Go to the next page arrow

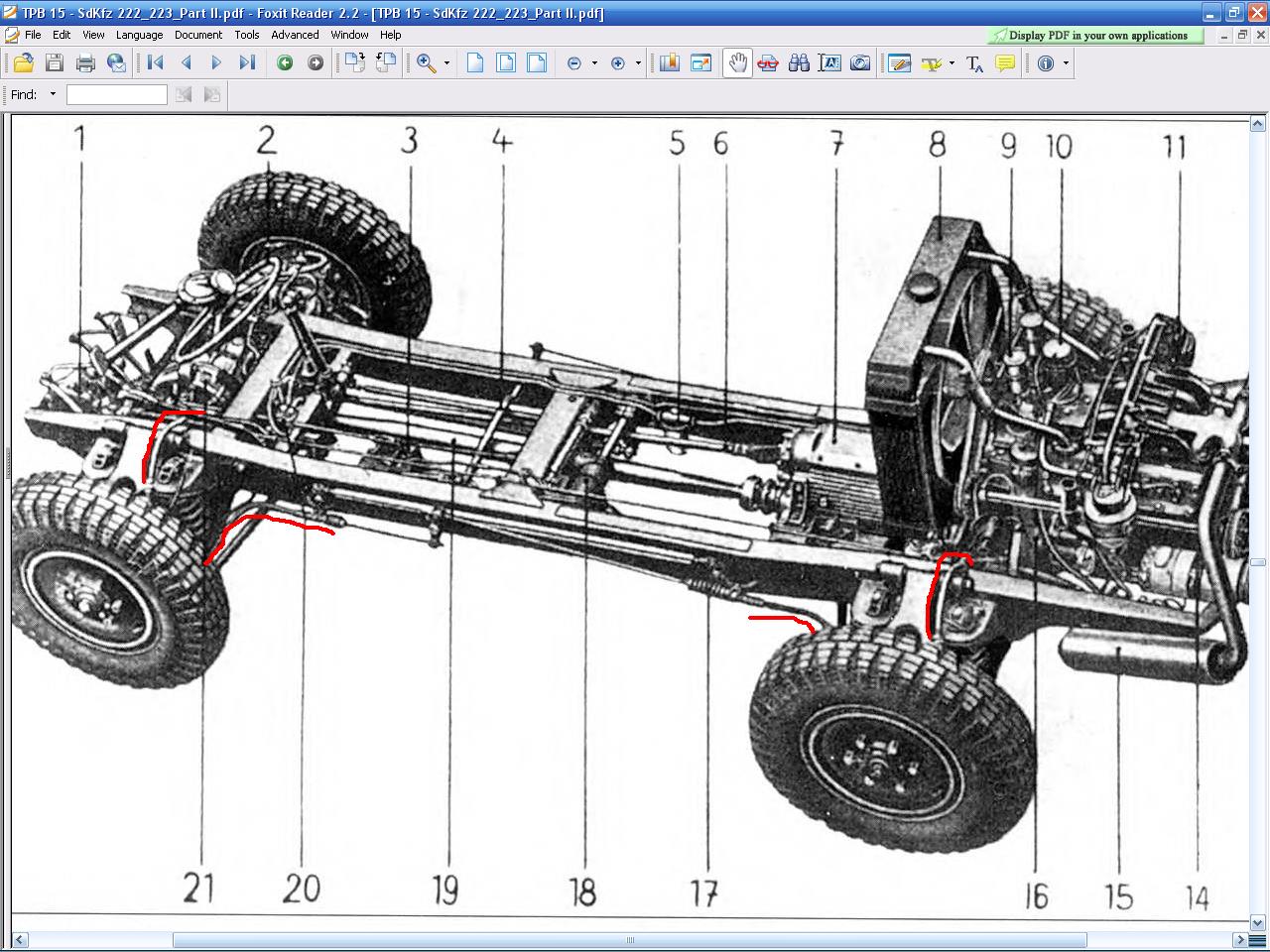[216, 63]
